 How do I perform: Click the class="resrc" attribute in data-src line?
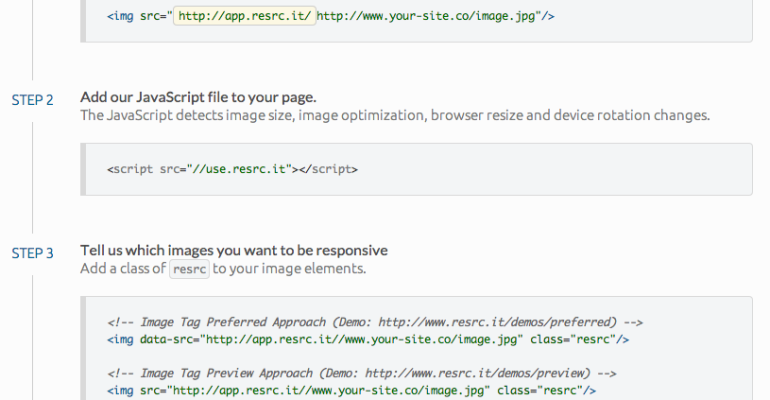point(573,340)
